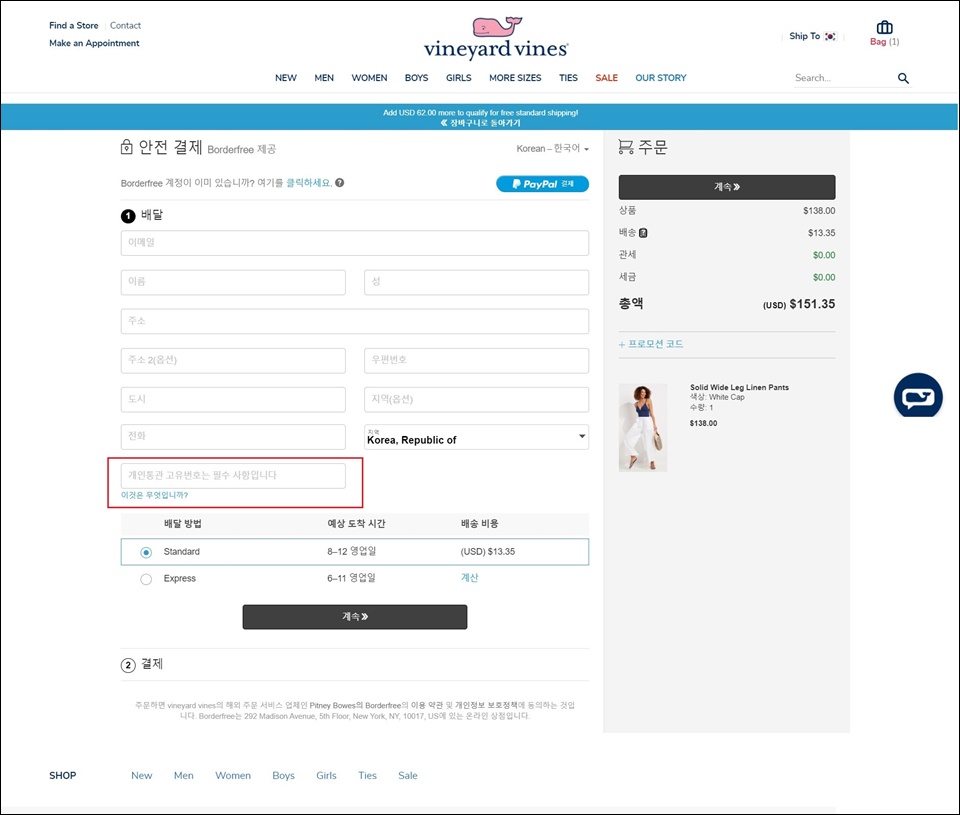Click the Search input box
960x815 pixels.
(844, 78)
